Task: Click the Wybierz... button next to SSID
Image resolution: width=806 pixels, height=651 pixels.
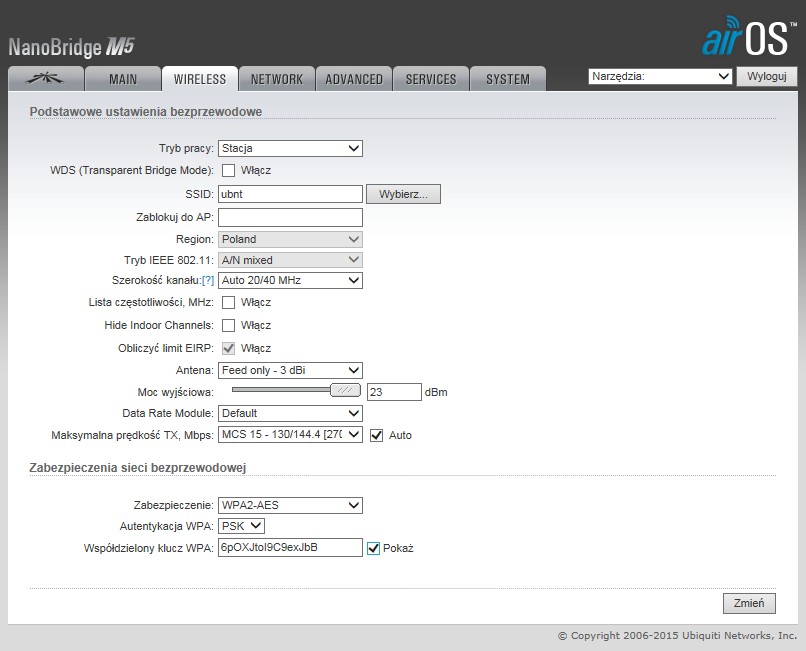Action: coord(404,194)
